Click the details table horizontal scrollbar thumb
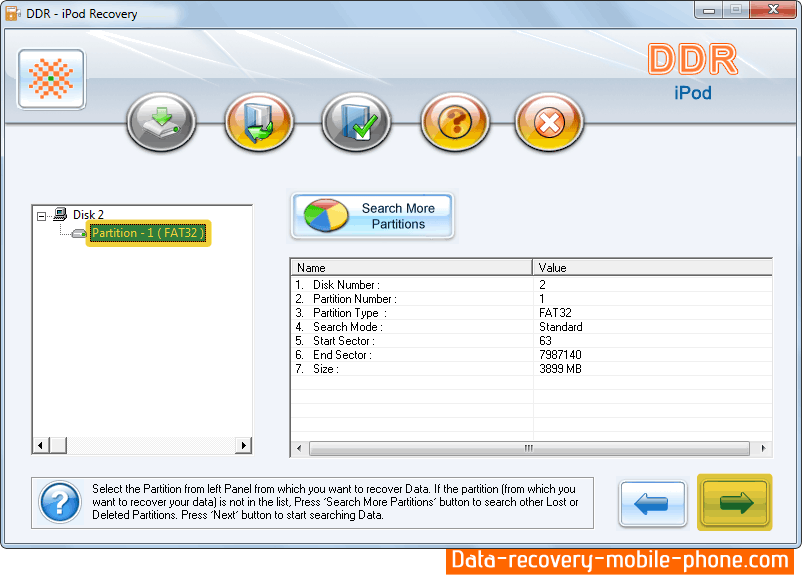 pos(528,448)
